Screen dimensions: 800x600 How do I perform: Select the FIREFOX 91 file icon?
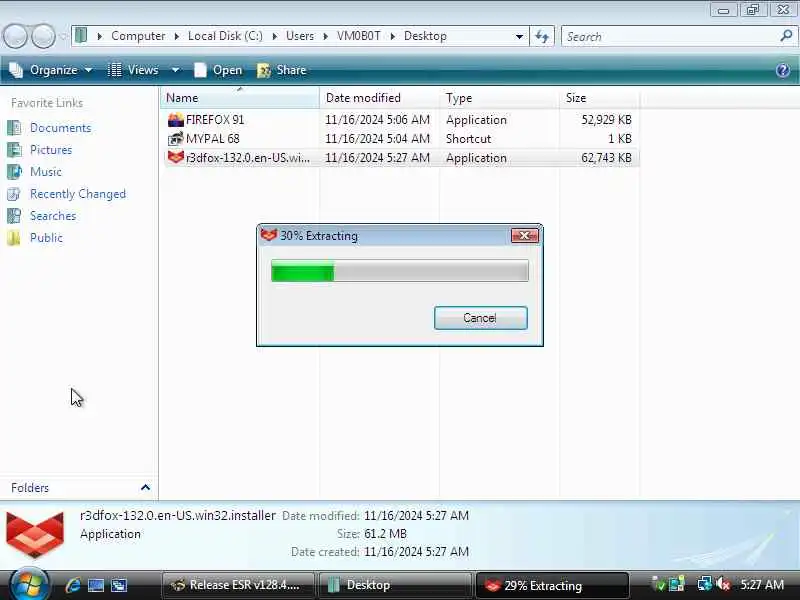point(176,120)
